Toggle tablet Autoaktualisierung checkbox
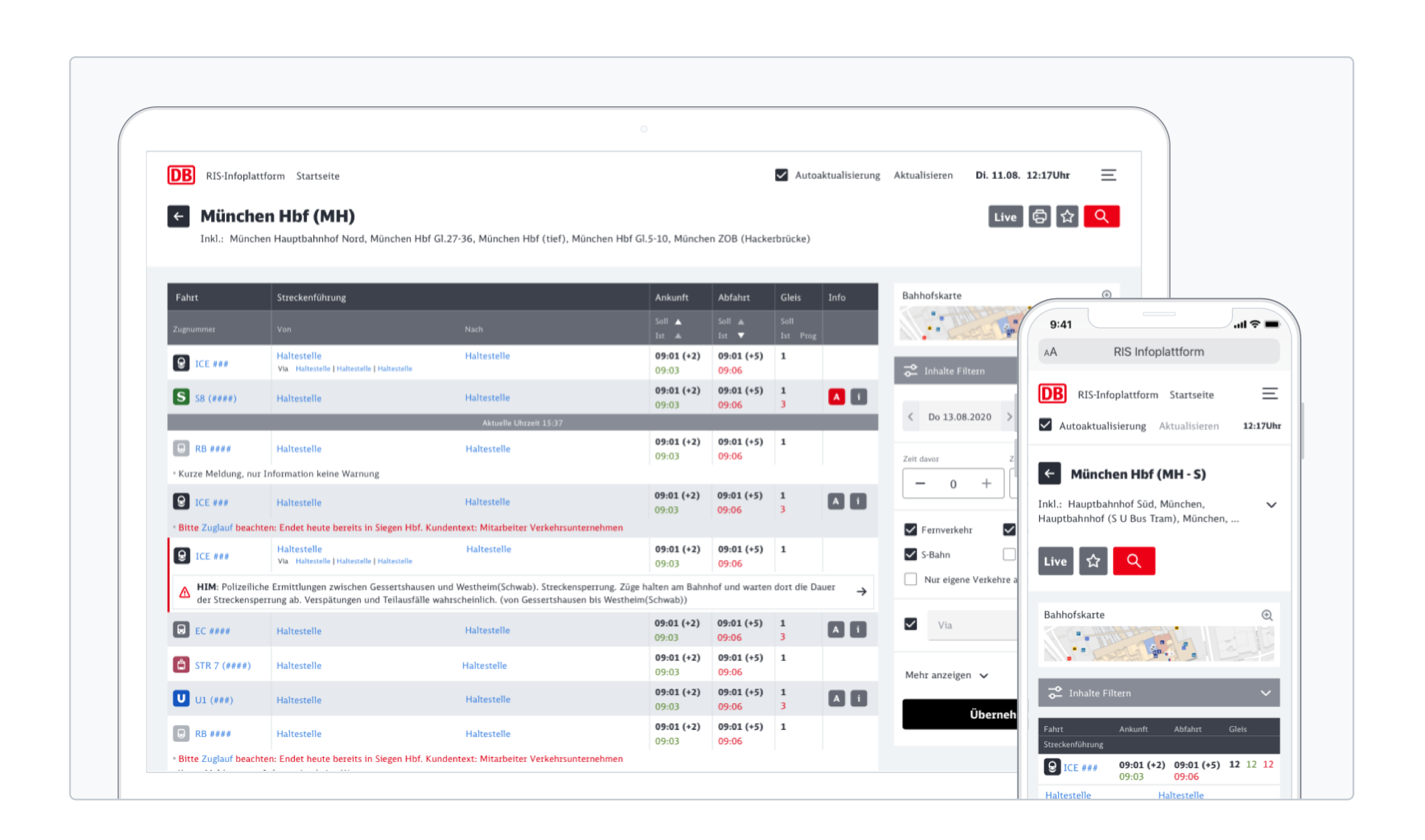This screenshot has height=840, width=1425. (x=781, y=175)
